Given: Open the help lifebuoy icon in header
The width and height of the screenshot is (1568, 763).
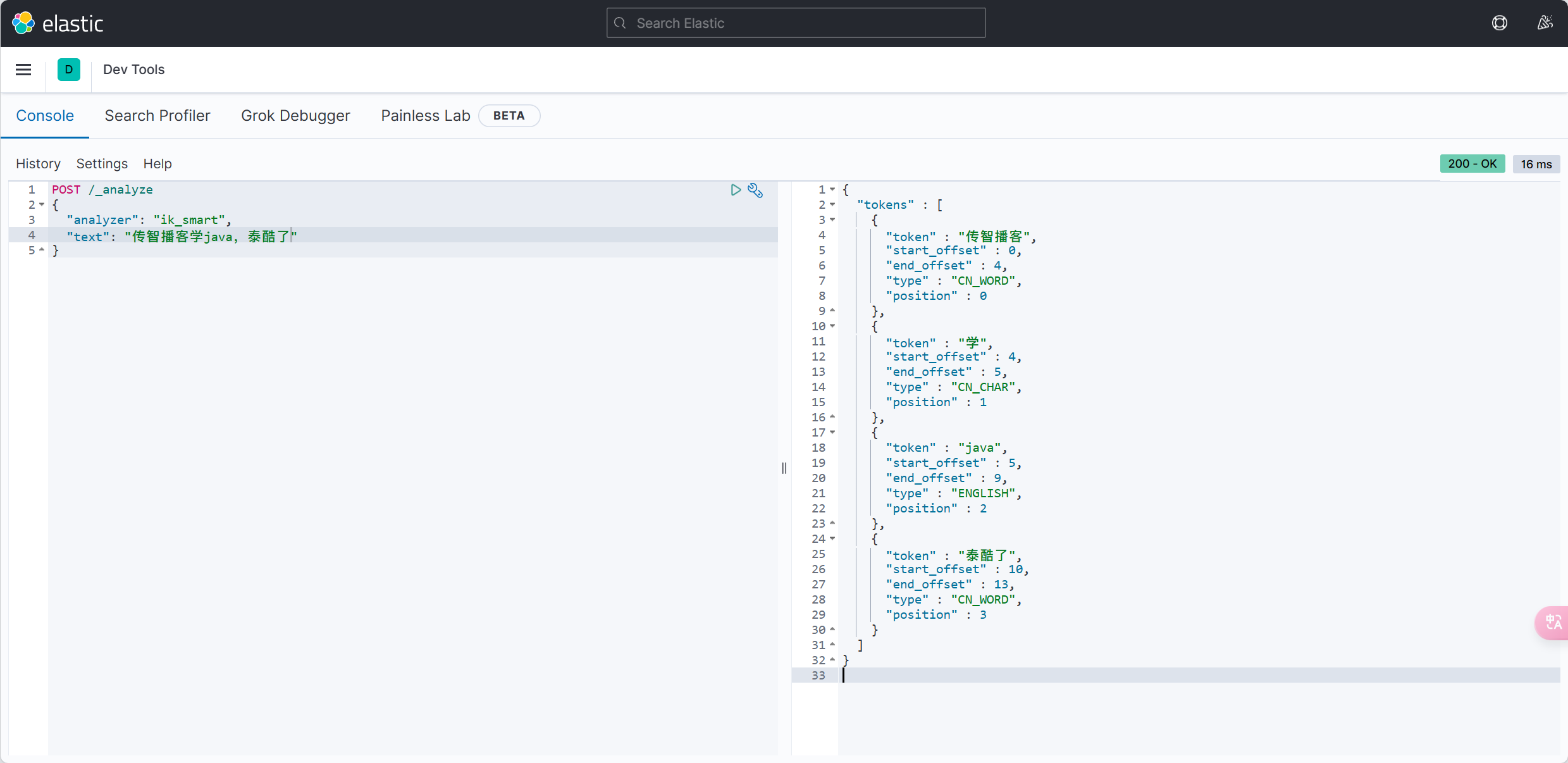Looking at the screenshot, I should tap(1499, 23).
